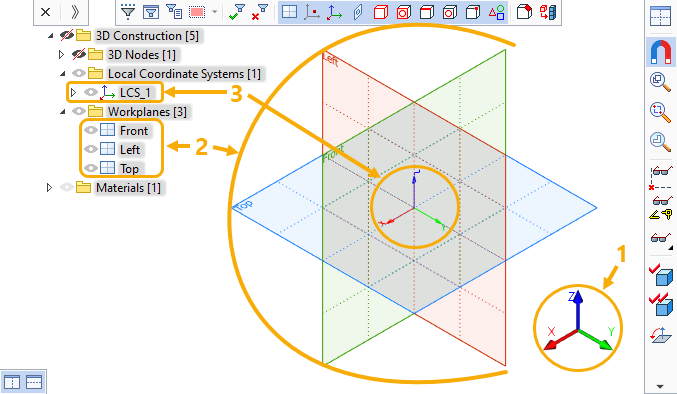Click the vertical split layout button

pyautogui.click(x=12, y=382)
